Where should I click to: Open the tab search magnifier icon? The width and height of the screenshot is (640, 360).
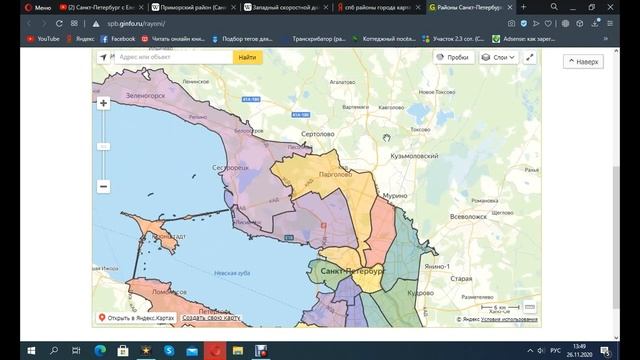pos(554,7)
